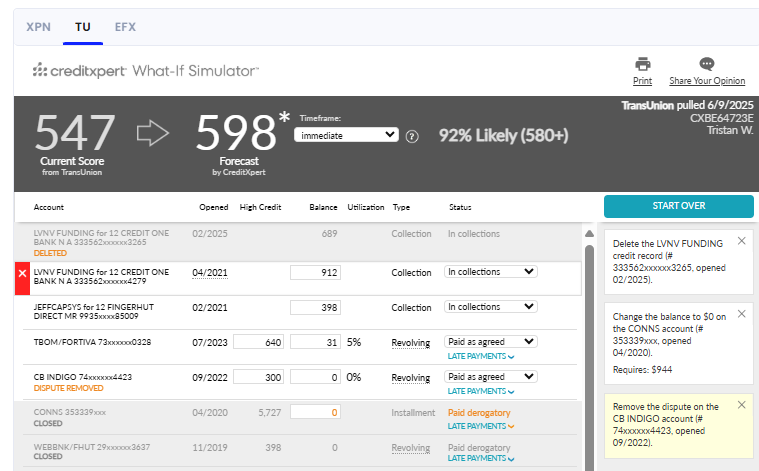Switch to the EFX bureau tab
The height and width of the screenshot is (471, 759).
[x=126, y=27]
